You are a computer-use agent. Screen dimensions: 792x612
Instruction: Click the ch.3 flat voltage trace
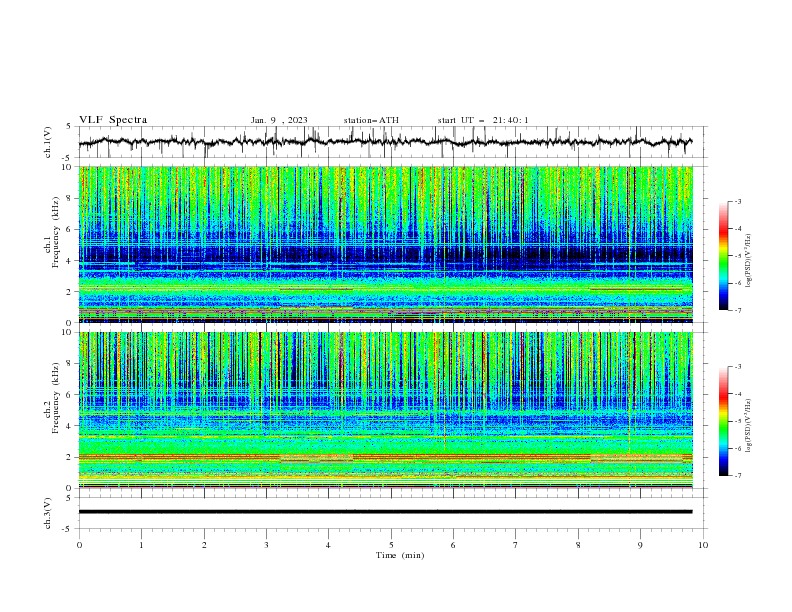click(x=386, y=512)
